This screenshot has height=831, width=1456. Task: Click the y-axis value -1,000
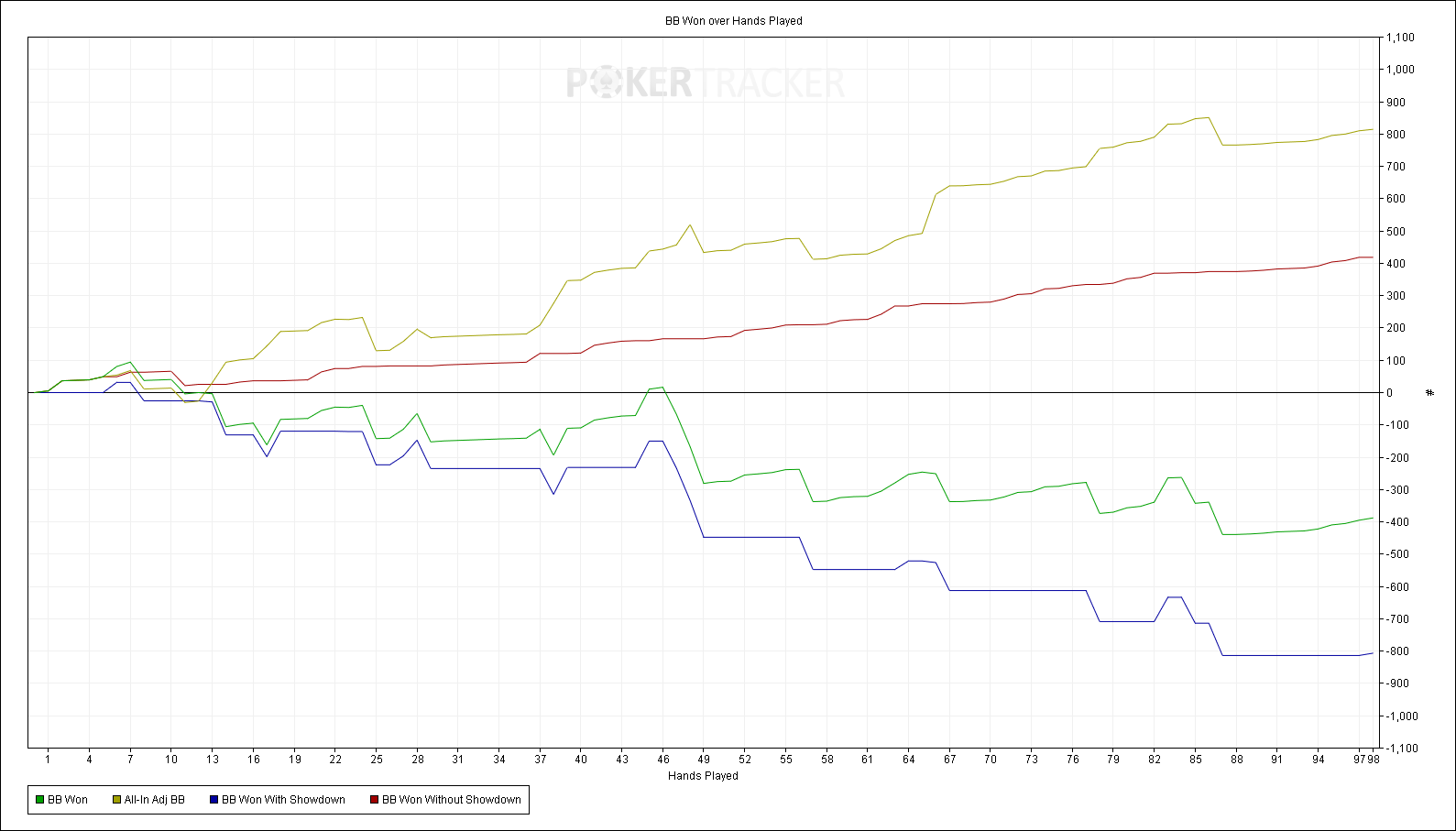coord(1402,716)
